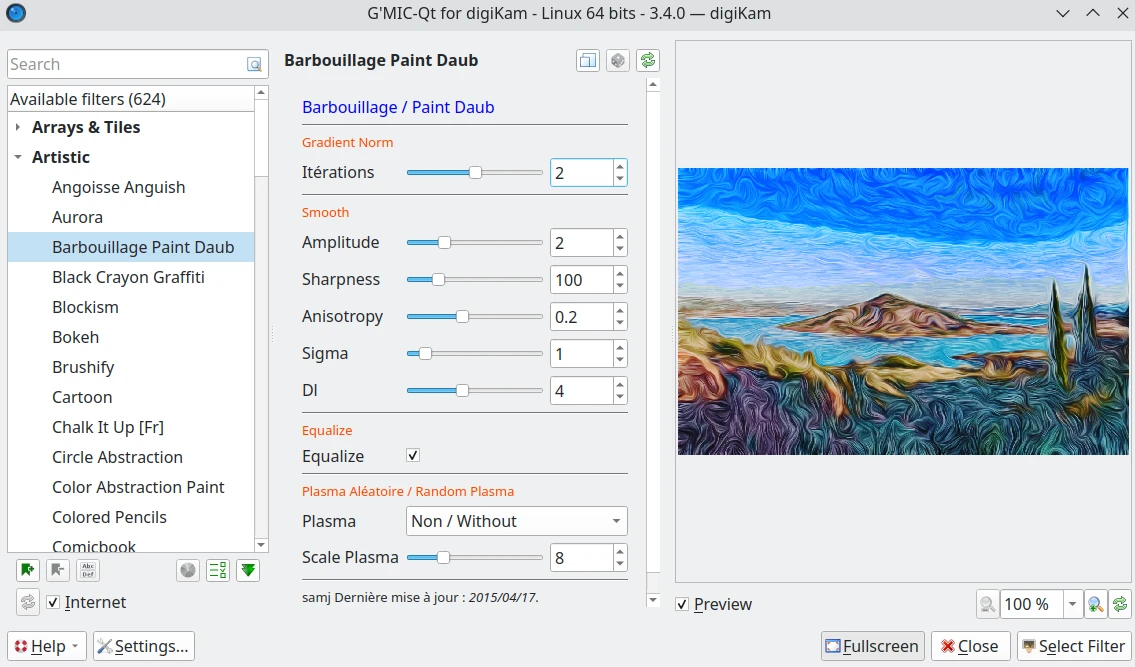Refresh the preview using the green arrows icon
Viewport: 1135px width, 667px height.
click(x=1120, y=604)
